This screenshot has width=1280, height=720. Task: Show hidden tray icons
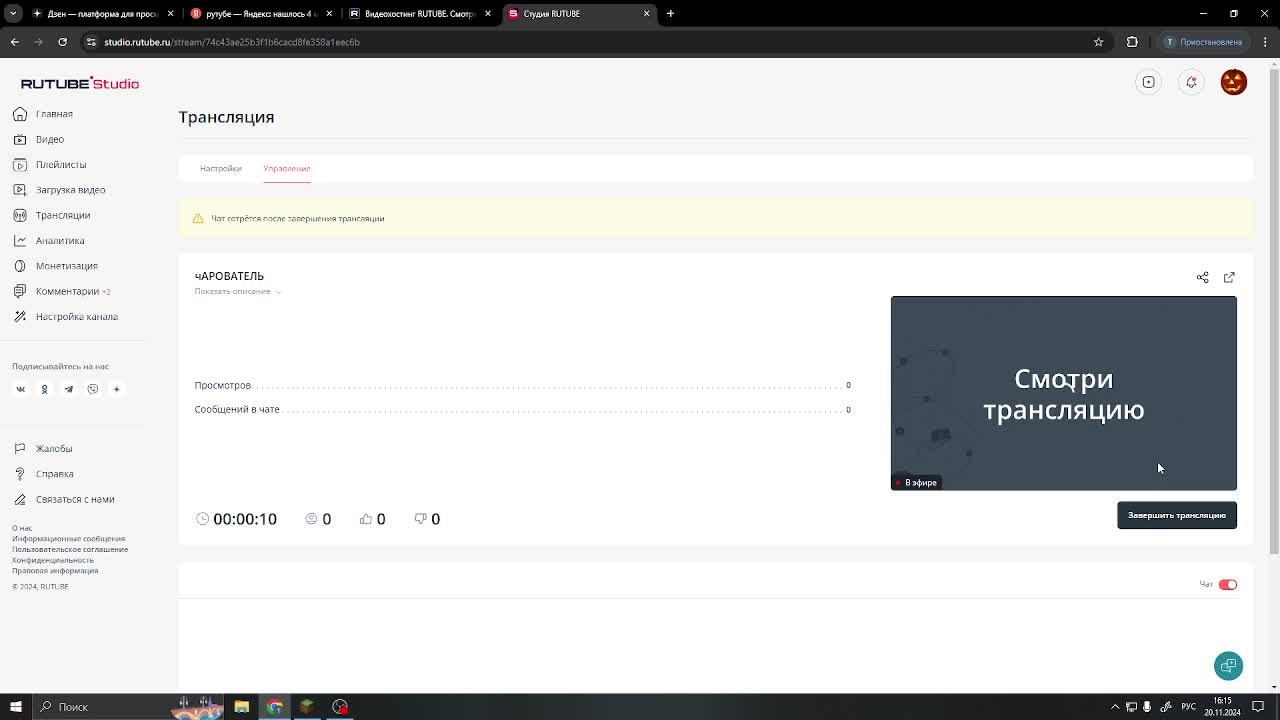point(1115,707)
